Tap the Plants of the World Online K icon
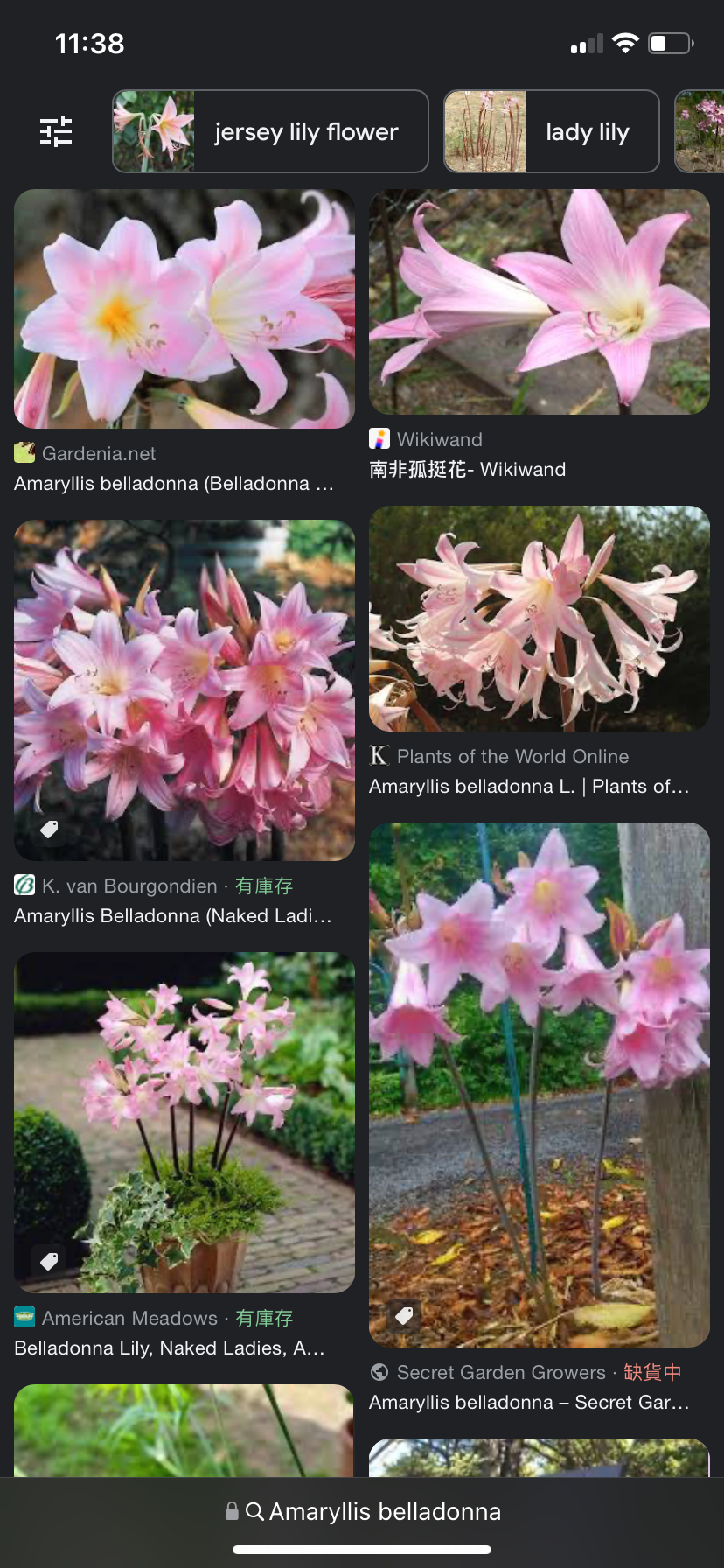Image resolution: width=724 pixels, height=1568 pixels. [x=379, y=755]
